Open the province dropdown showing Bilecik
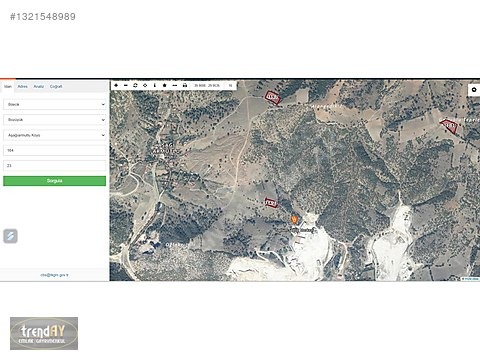 pos(55,104)
